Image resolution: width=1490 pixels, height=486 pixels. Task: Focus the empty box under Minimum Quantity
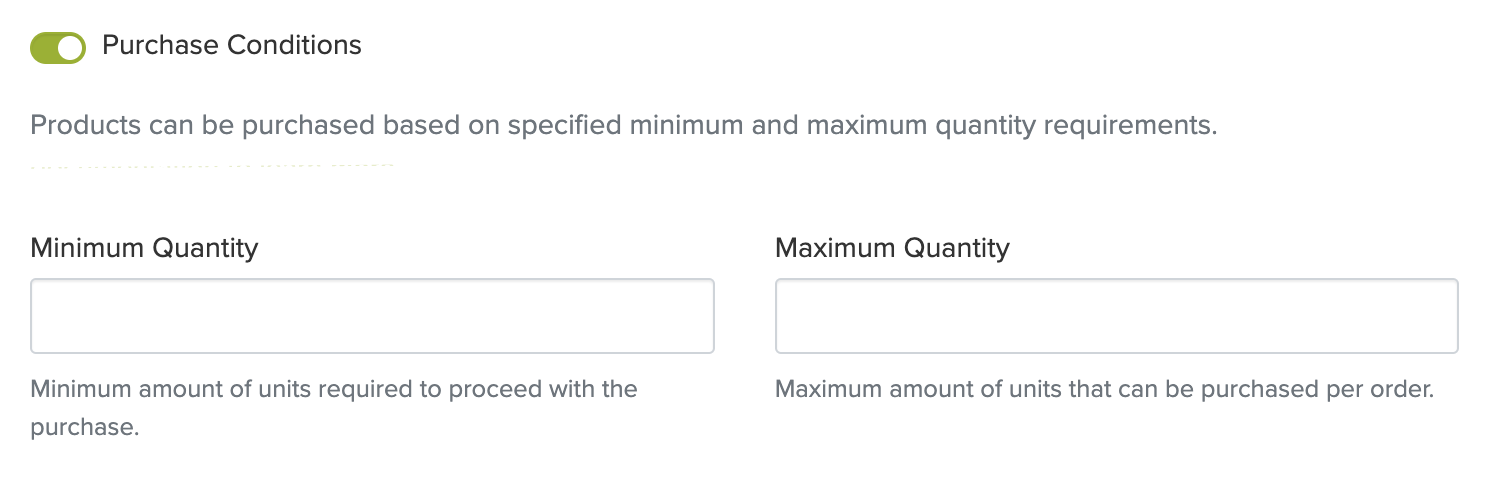coord(372,316)
